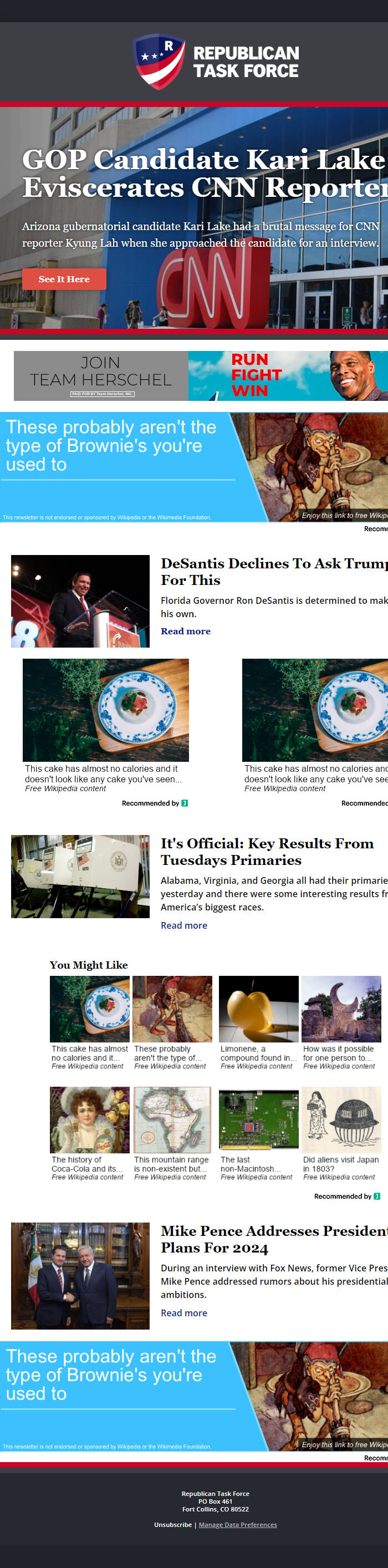388x1568 pixels.
Task: Open the Join Team Herschel banner ad
Action: click(201, 375)
